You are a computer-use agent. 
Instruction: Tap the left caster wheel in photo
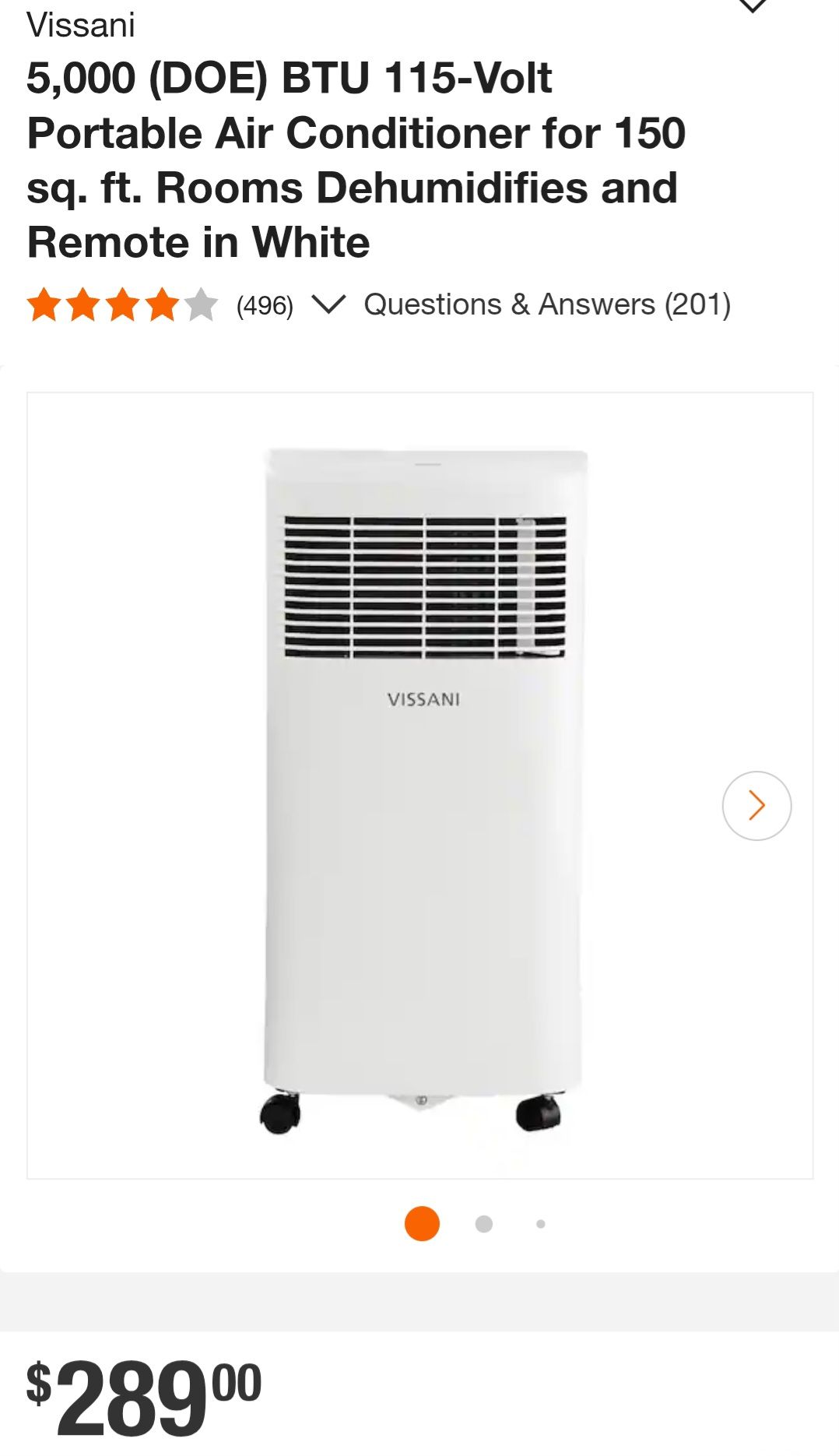click(280, 1112)
